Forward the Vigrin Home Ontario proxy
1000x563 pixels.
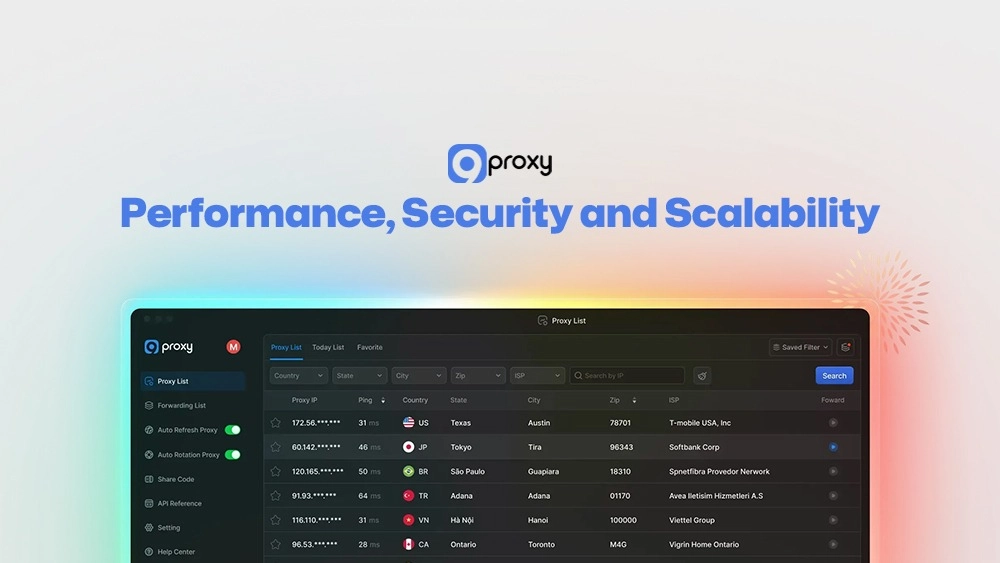tap(833, 545)
